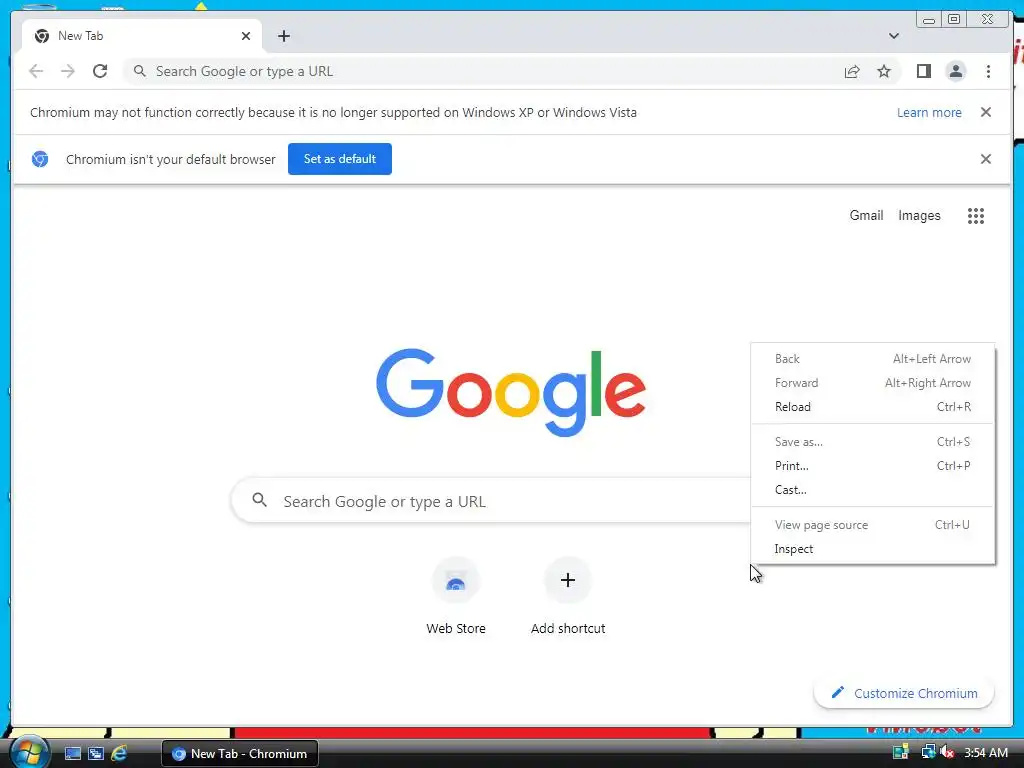Open the Chromium three-dot menu
The width and height of the screenshot is (1024, 768).
point(988,71)
